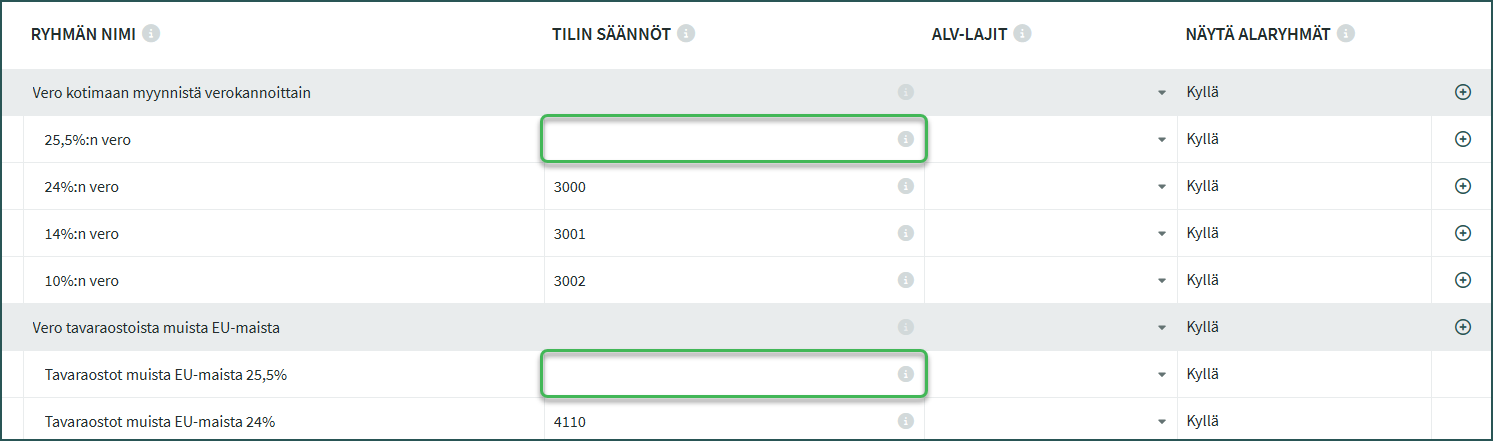
Task: Add subgroup with plus icon on 25,5%:n vero row
Action: point(1462,140)
